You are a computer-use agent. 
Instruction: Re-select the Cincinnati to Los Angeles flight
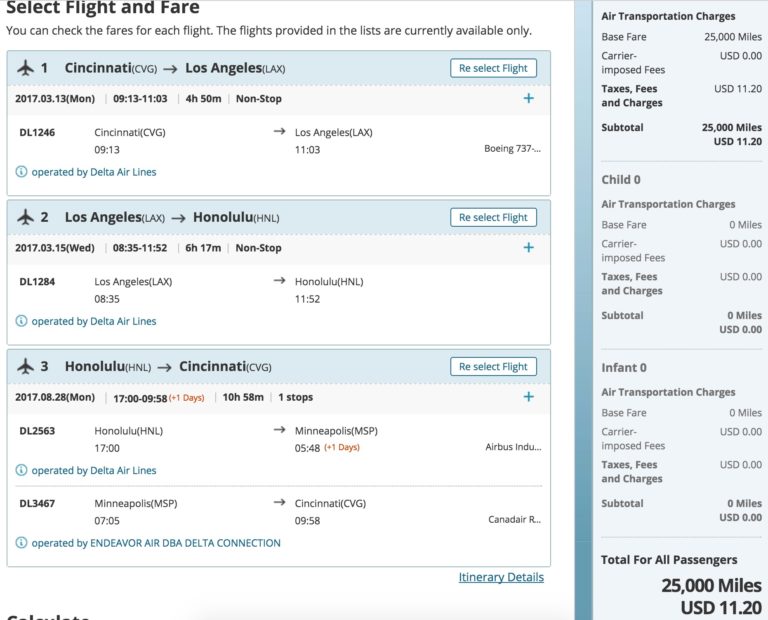pyautogui.click(x=493, y=68)
